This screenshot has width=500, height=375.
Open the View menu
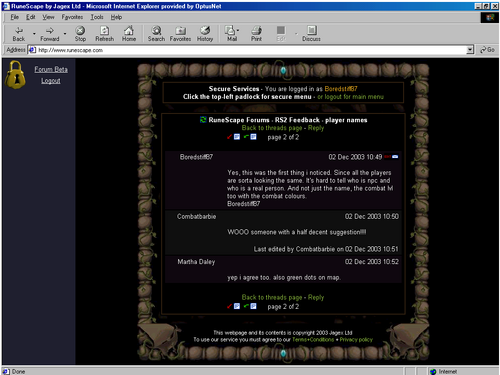(x=48, y=17)
